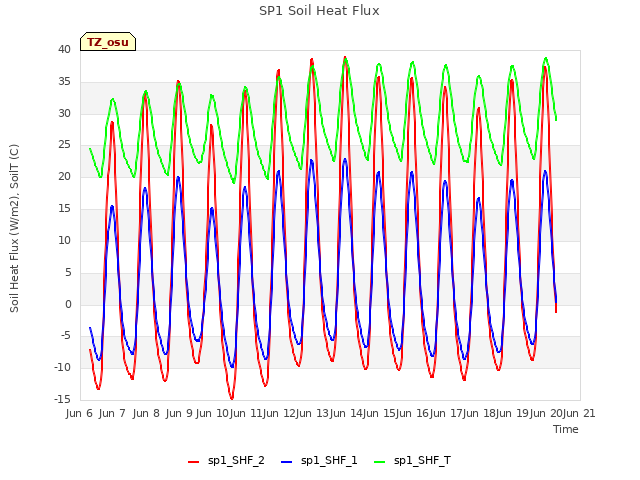The height and width of the screenshot is (480, 640).
Task: Click the Time x-axis label
Action: coord(566,429)
